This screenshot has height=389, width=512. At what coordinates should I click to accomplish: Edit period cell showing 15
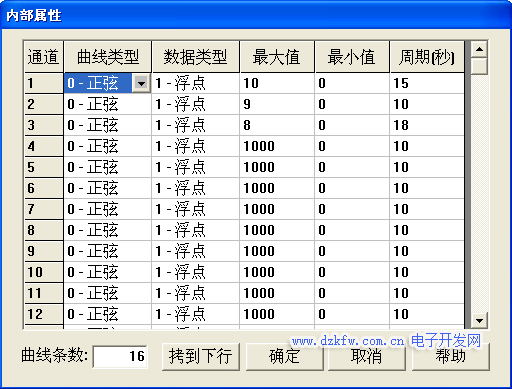click(427, 83)
